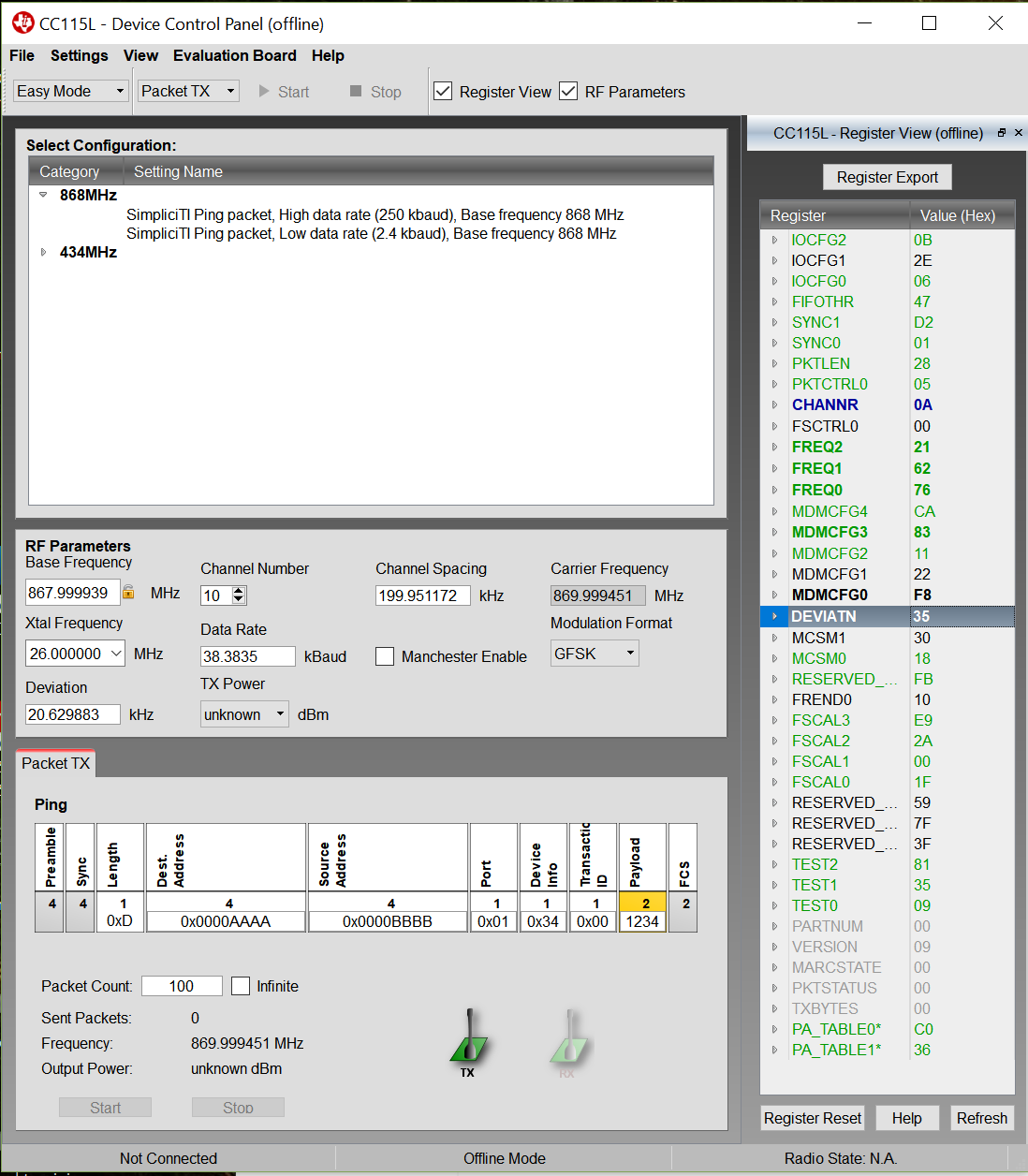Open the Easy Mode dropdown
The width and height of the screenshot is (1028, 1176).
point(71,91)
